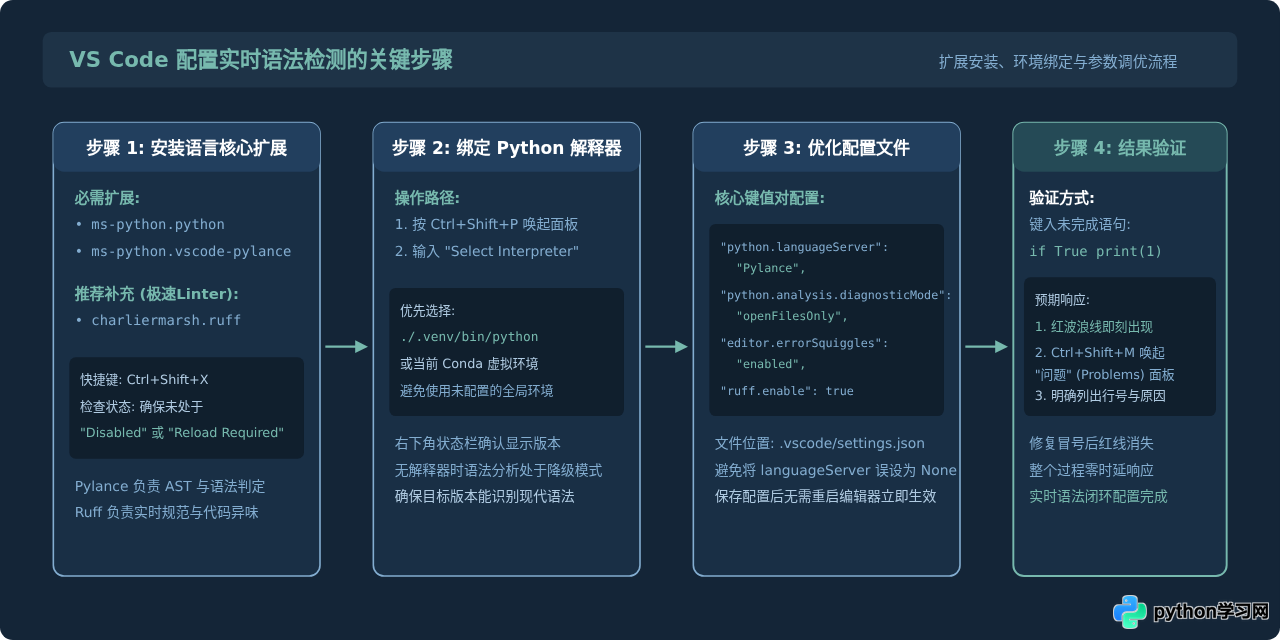Click the line "ruff.enable": true

coord(787,391)
